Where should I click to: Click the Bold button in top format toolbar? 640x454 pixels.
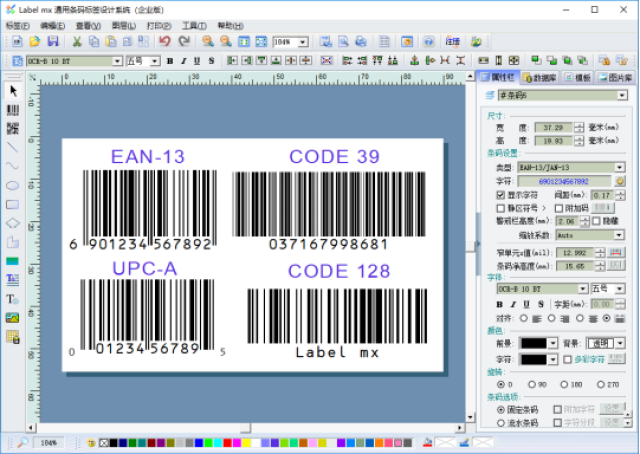(x=170, y=61)
